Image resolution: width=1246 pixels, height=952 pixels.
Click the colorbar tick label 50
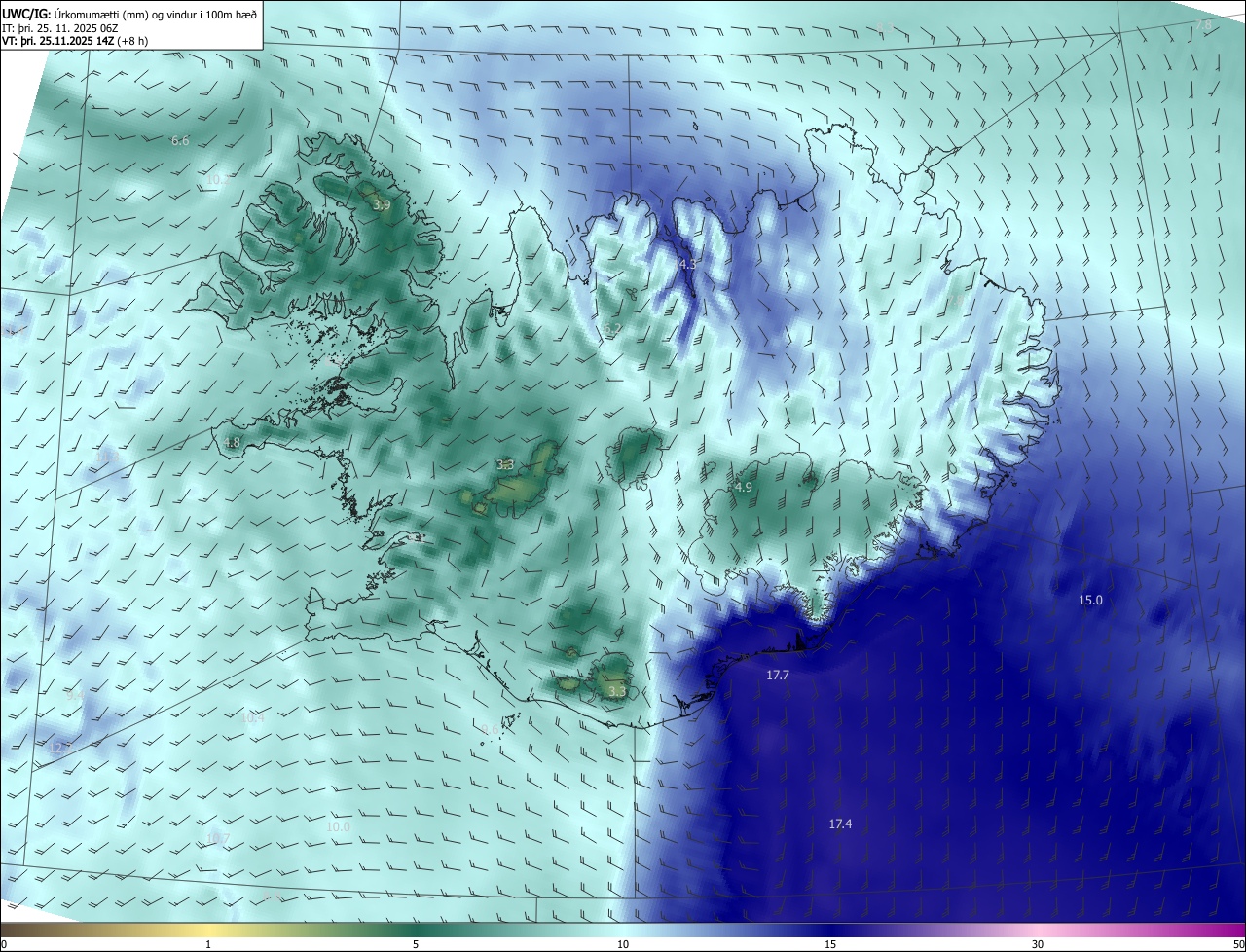coord(1239,944)
